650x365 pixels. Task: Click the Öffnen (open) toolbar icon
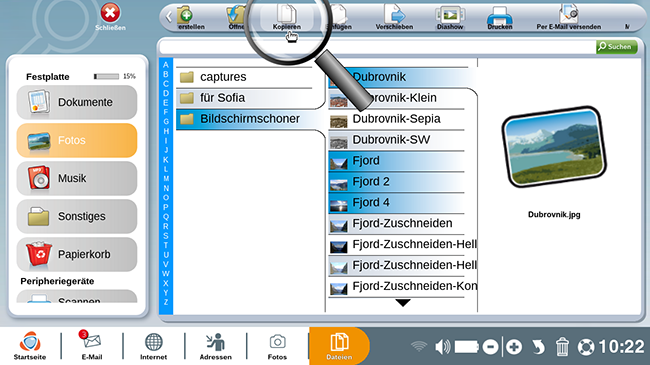pos(236,17)
